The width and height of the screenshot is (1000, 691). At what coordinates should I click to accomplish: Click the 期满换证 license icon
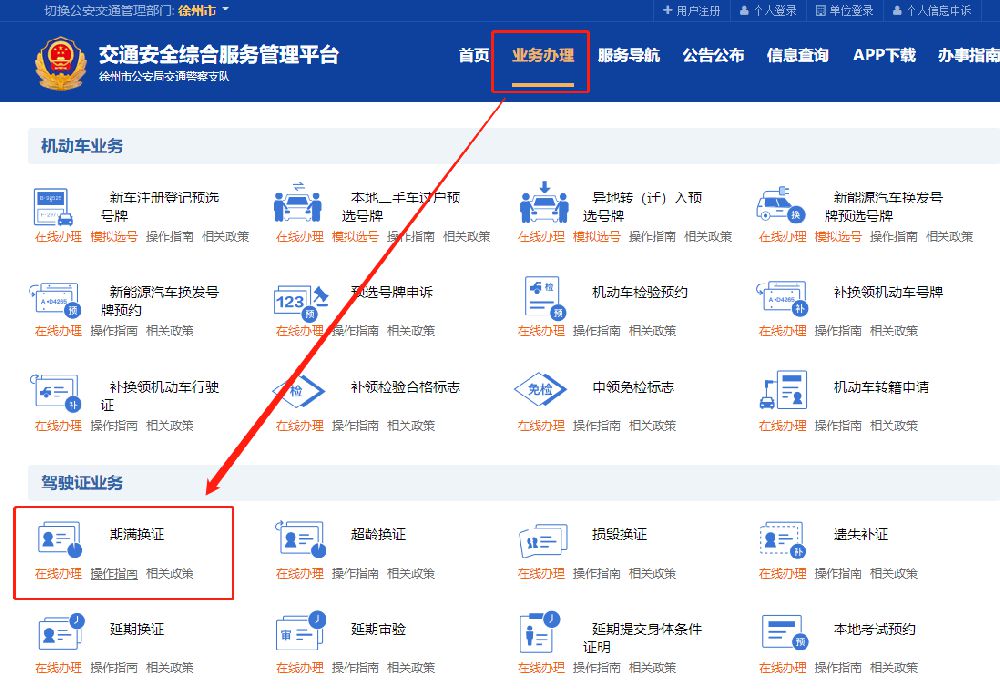coord(59,539)
